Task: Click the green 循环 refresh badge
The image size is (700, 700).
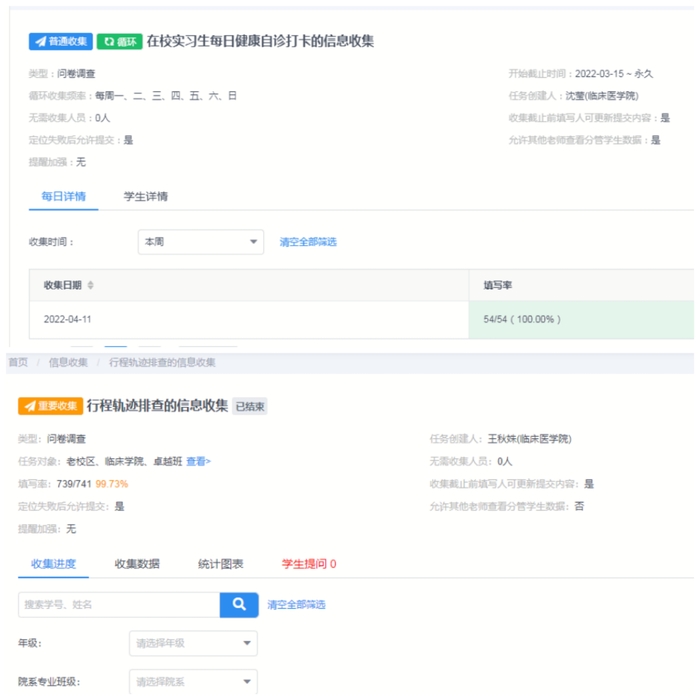Action: (119, 42)
